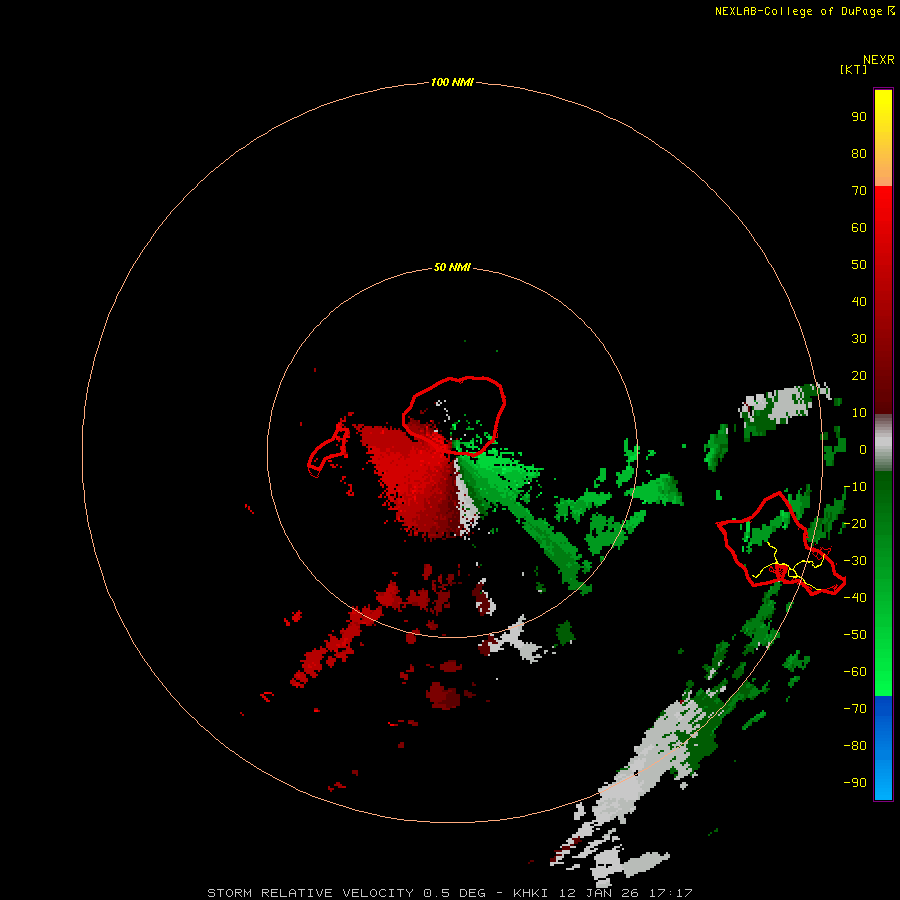Click the NEXR label above the color scale
The height and width of the screenshot is (900, 900).
click(879, 60)
